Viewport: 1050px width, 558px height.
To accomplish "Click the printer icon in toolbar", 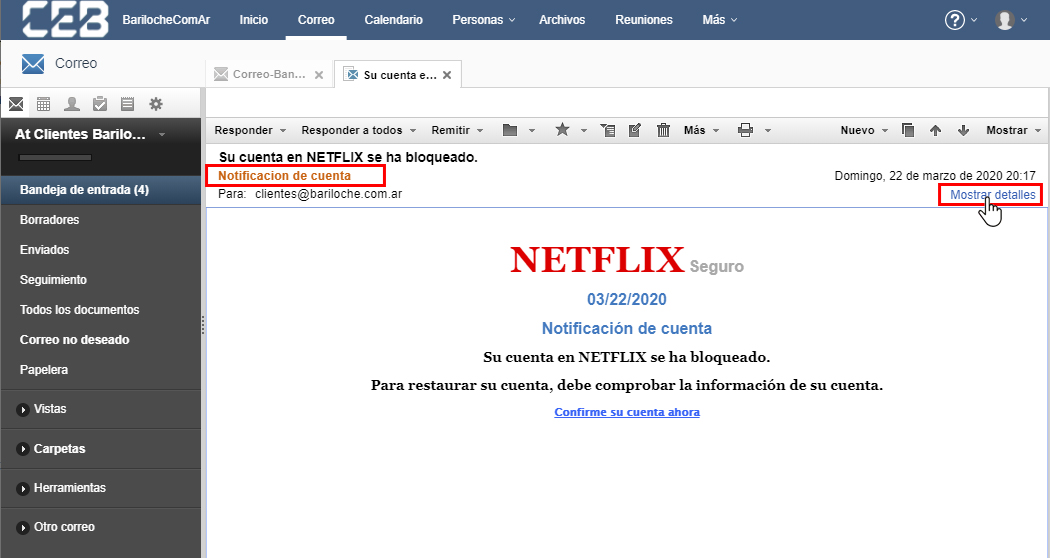I will (x=745, y=130).
